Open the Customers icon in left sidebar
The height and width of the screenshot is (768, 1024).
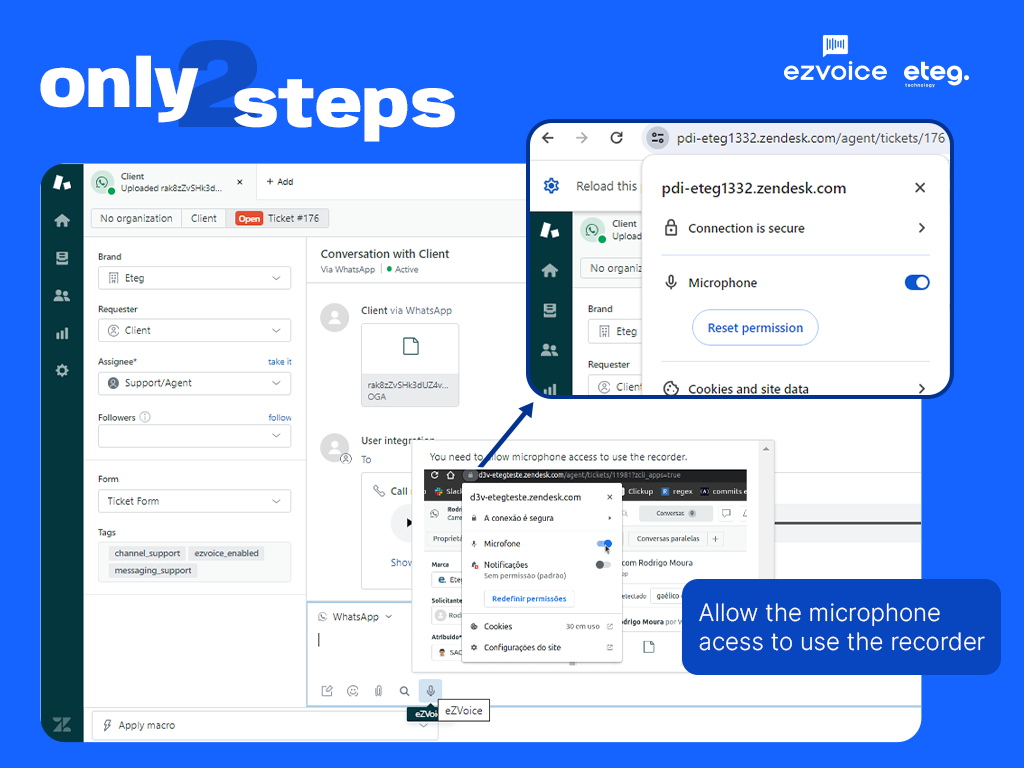point(62,295)
